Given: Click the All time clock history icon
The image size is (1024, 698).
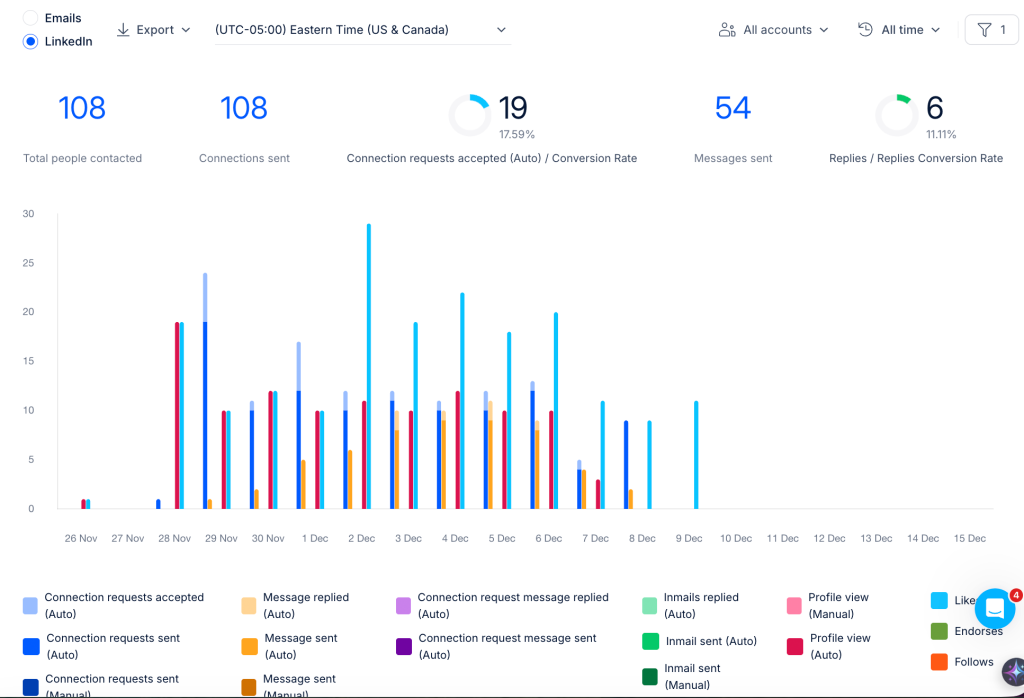Looking at the screenshot, I should (865, 29).
